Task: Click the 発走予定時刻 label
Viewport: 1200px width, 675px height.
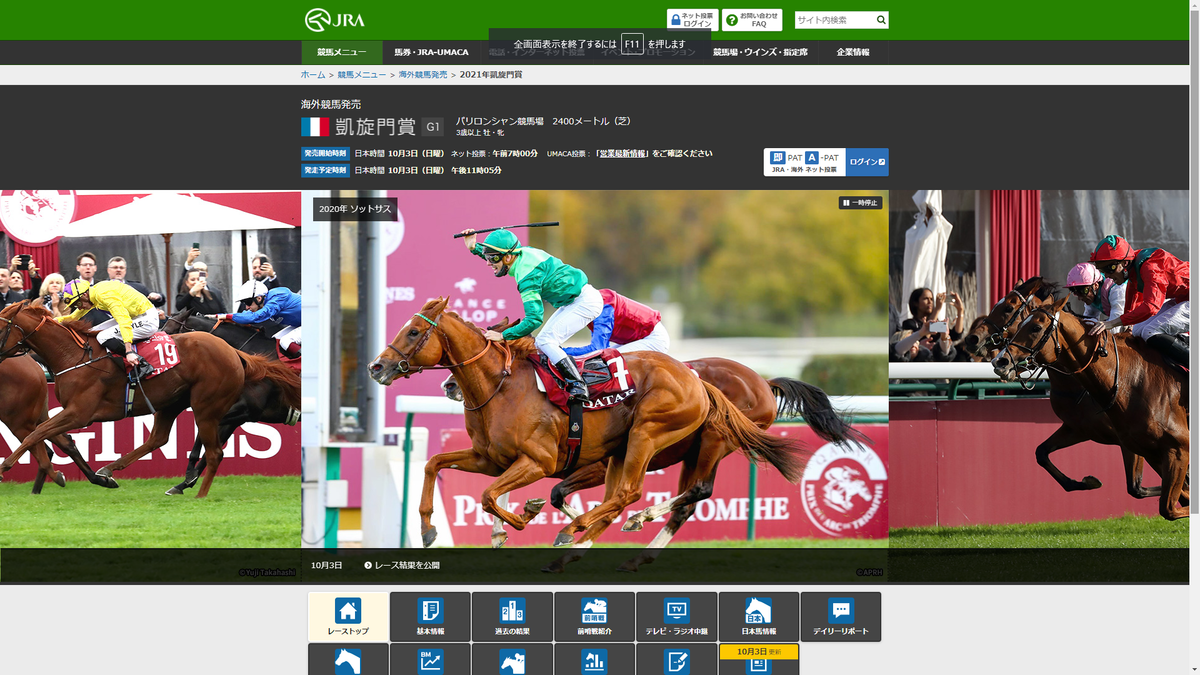Action: tap(326, 171)
